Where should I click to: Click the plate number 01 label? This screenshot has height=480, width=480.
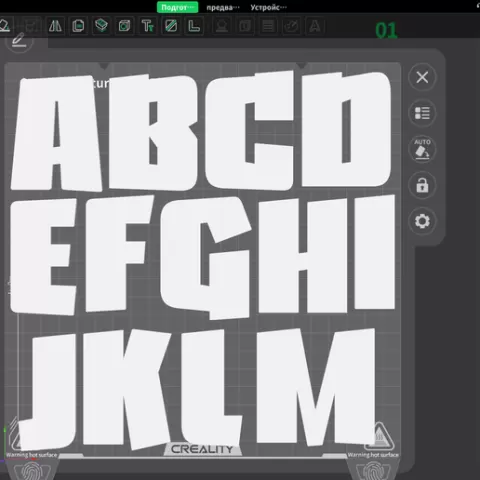(x=386, y=30)
